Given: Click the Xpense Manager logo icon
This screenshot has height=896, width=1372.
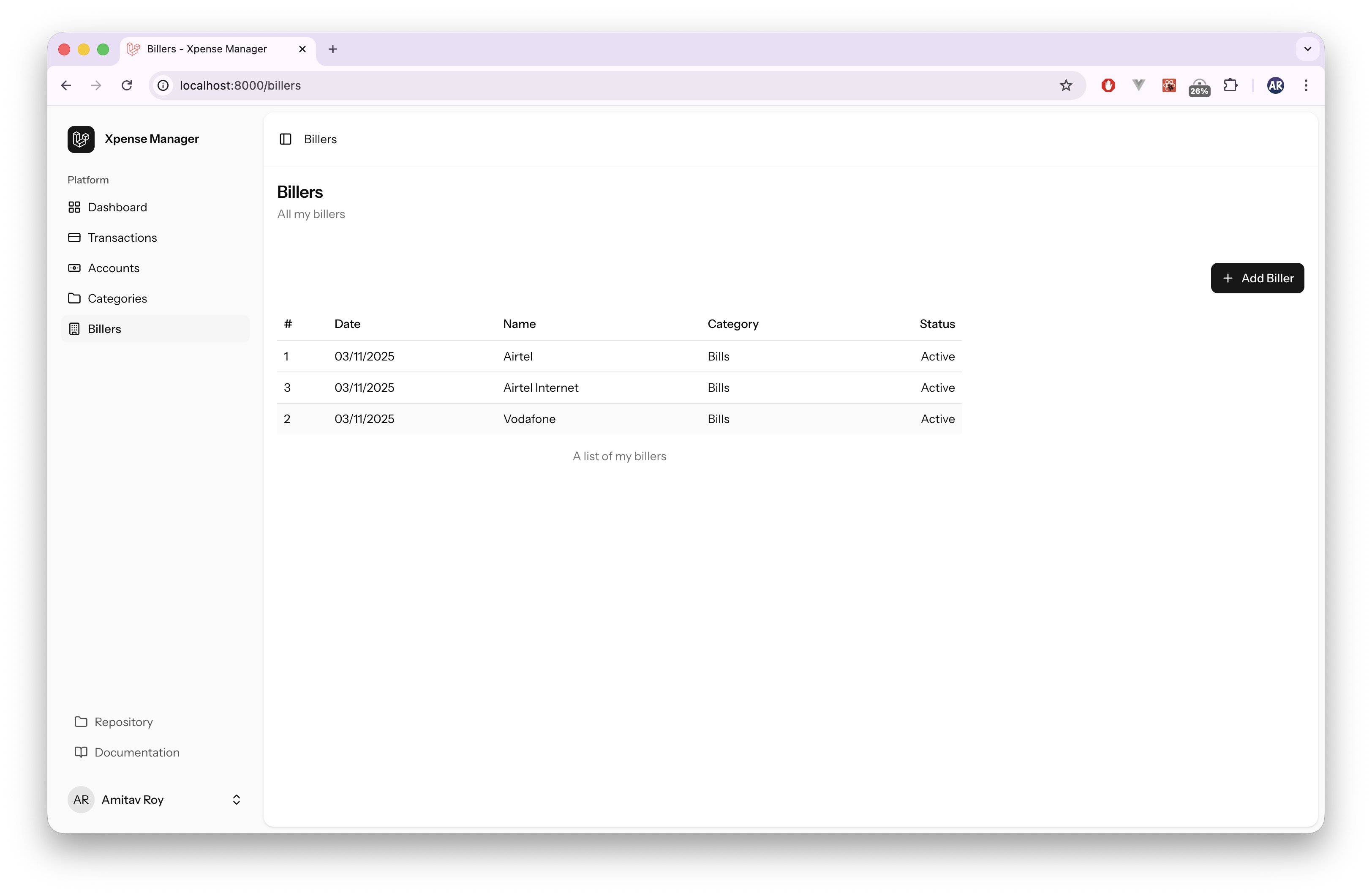Looking at the screenshot, I should coord(81,139).
